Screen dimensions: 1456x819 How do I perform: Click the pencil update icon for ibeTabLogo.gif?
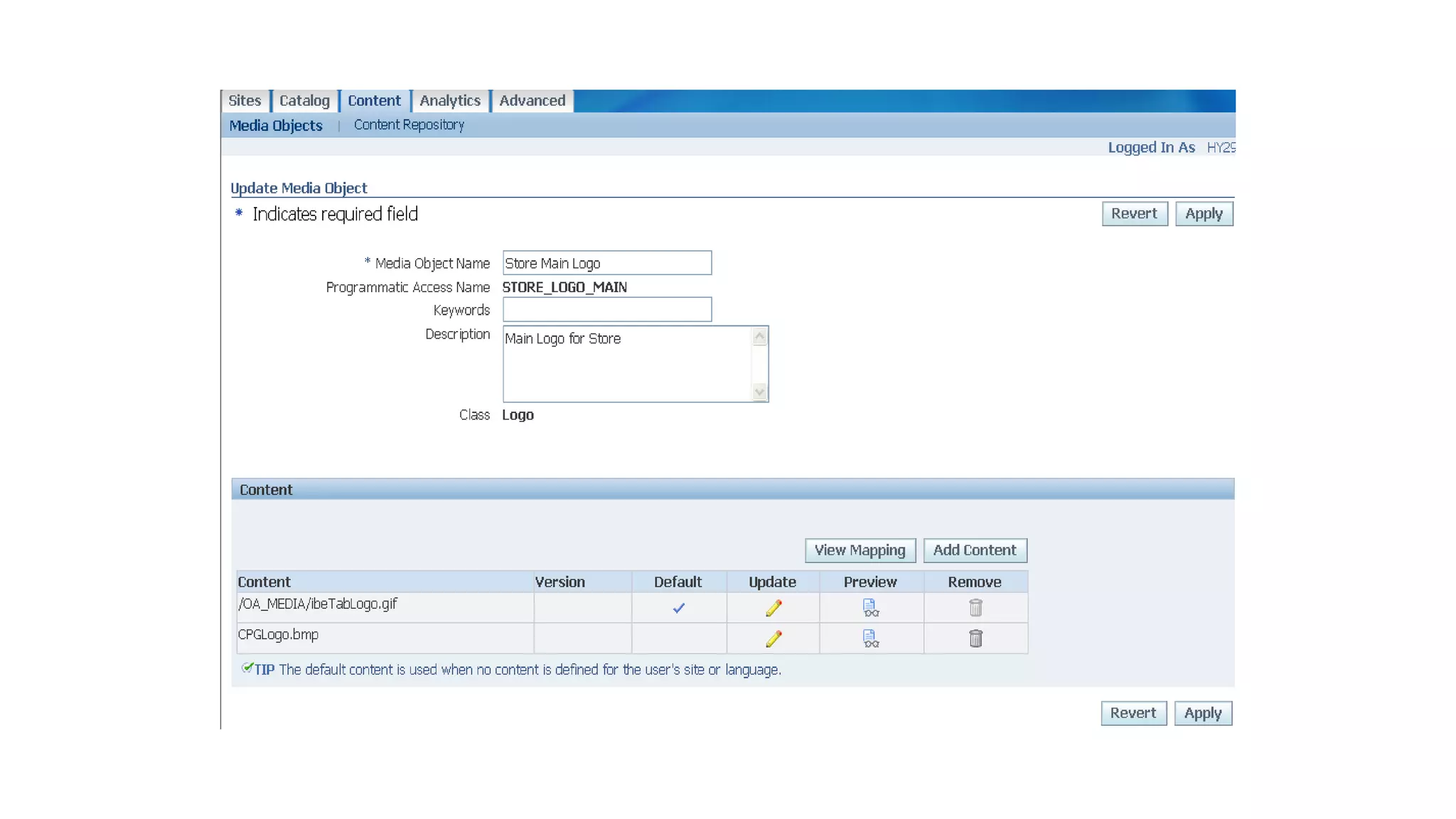[x=773, y=608]
